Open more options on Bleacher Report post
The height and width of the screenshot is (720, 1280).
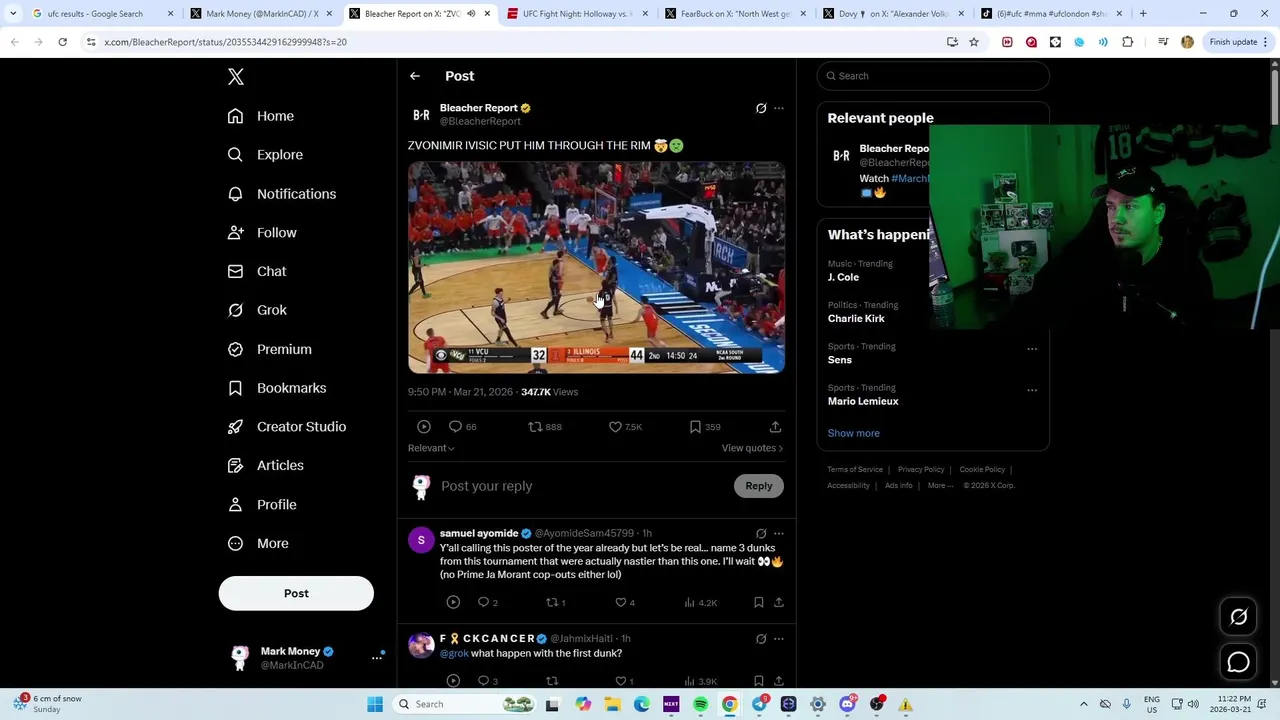coord(779,108)
